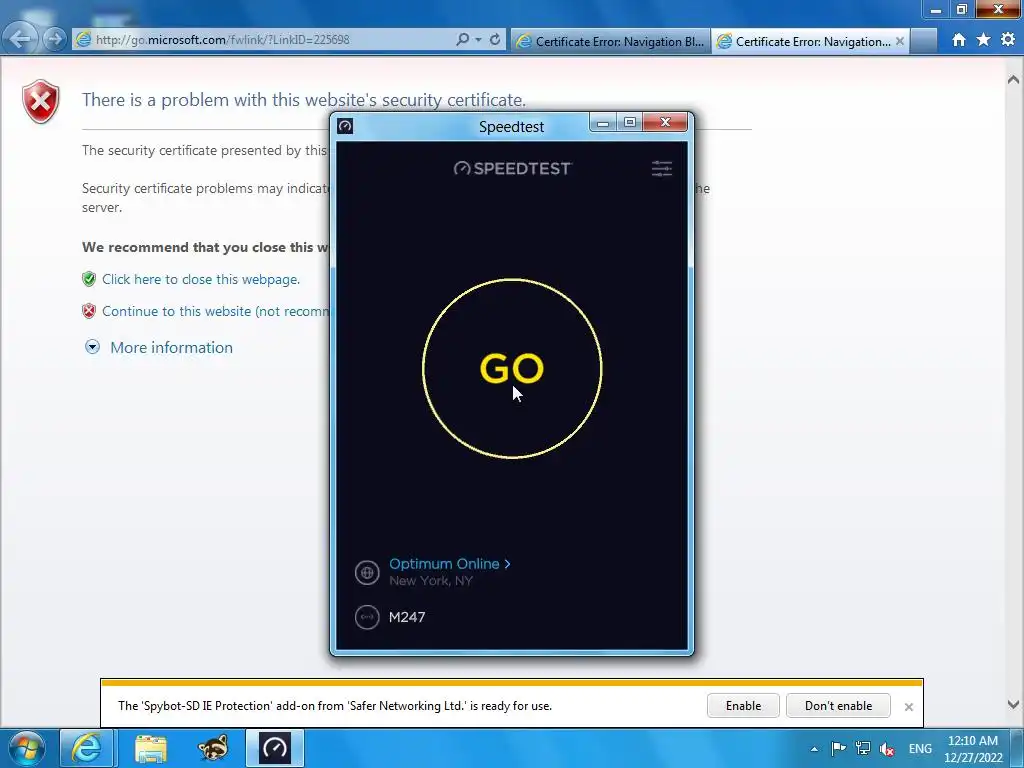This screenshot has height=768, width=1024.
Task: Maximize the Speedtest window
Action: click(x=630, y=122)
